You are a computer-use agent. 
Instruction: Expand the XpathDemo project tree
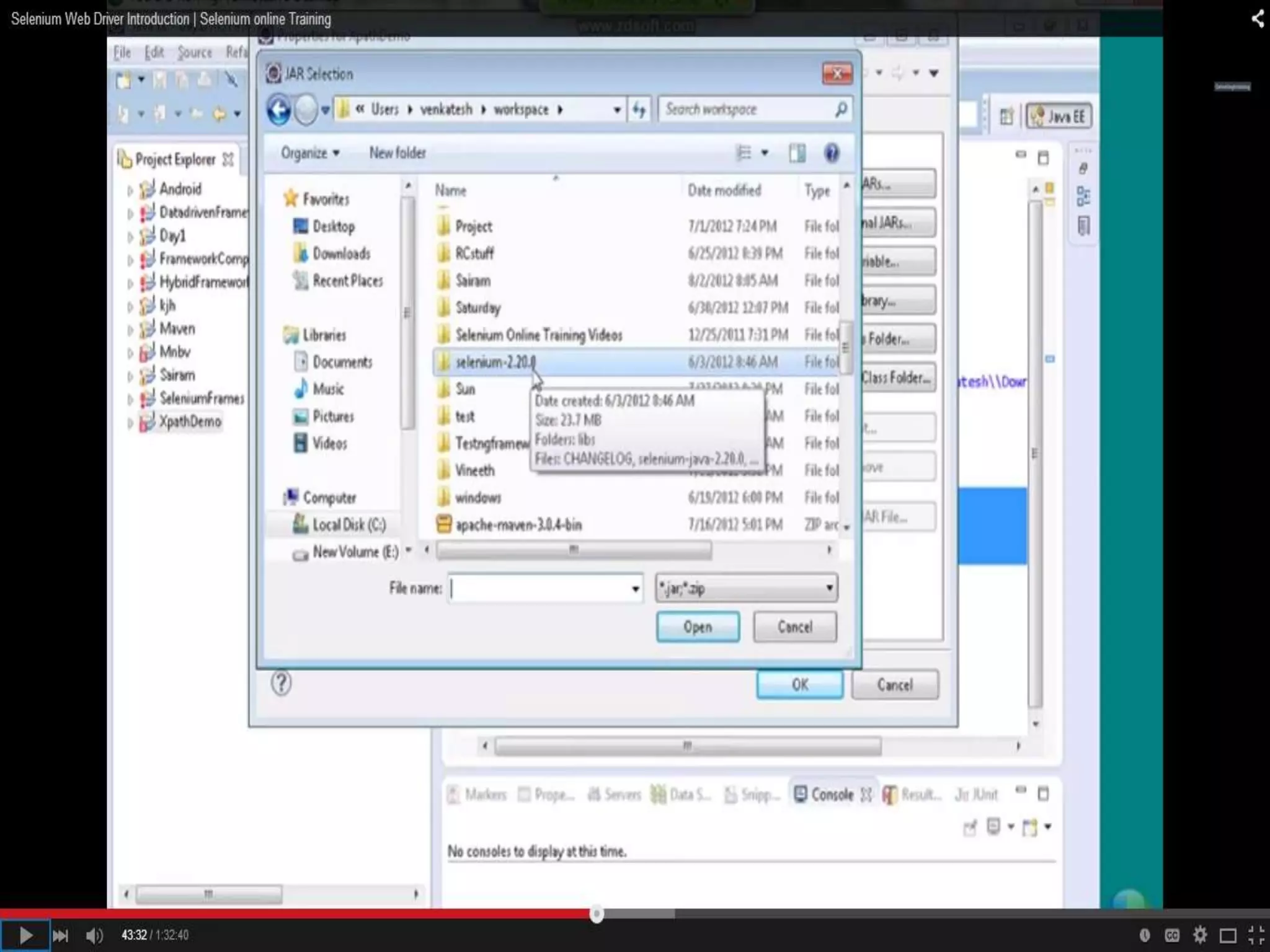coord(130,423)
